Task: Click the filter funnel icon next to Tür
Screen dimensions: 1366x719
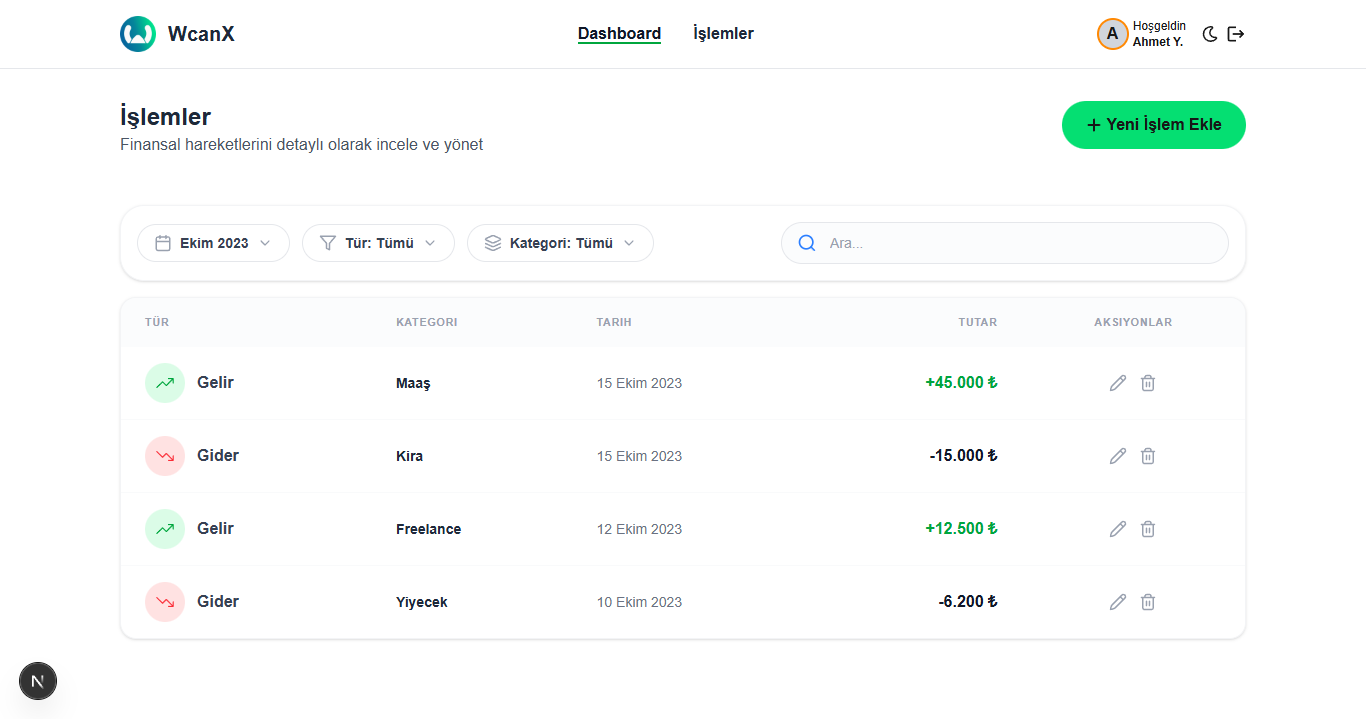Action: (327, 242)
